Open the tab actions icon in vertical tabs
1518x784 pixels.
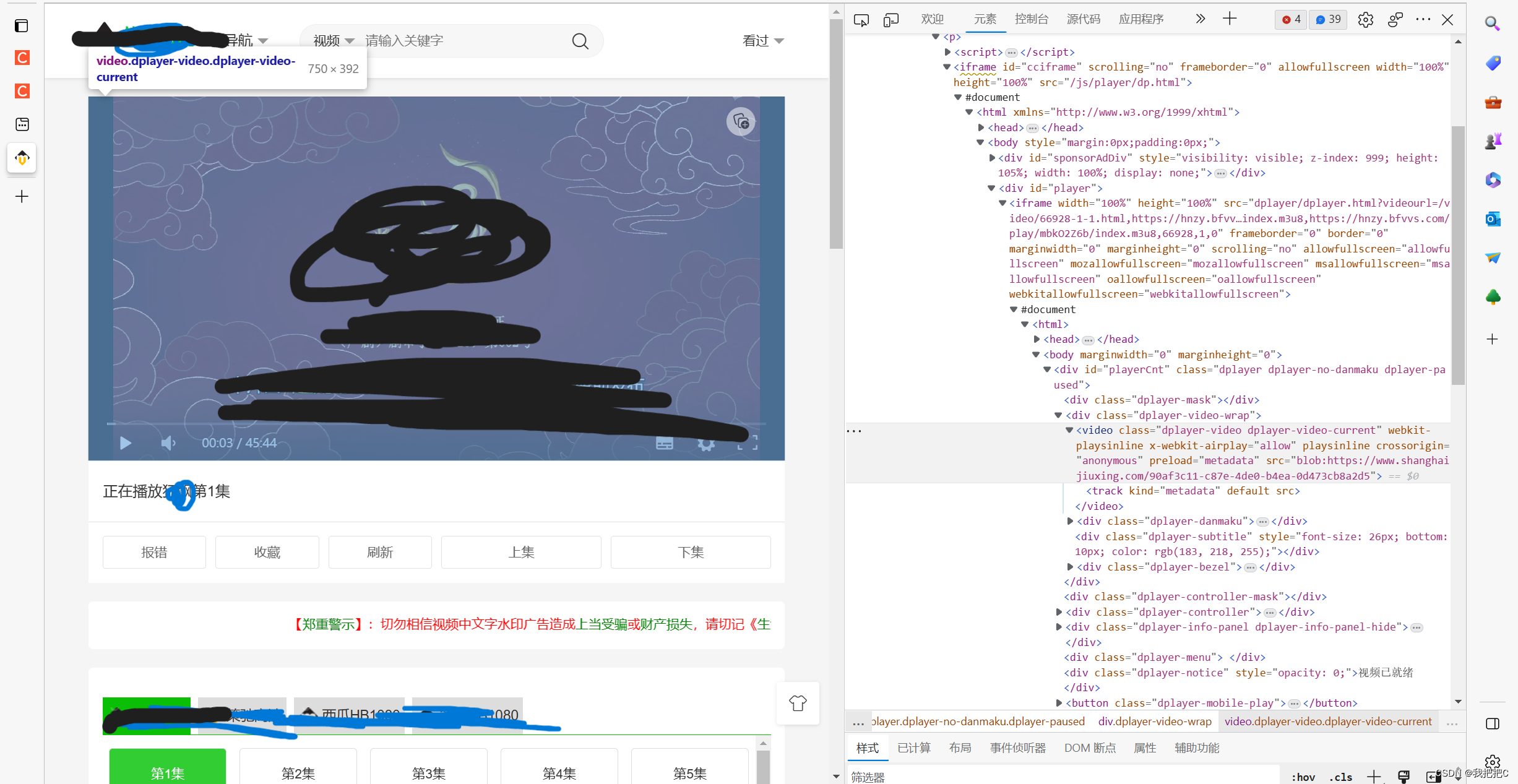pyautogui.click(x=22, y=26)
